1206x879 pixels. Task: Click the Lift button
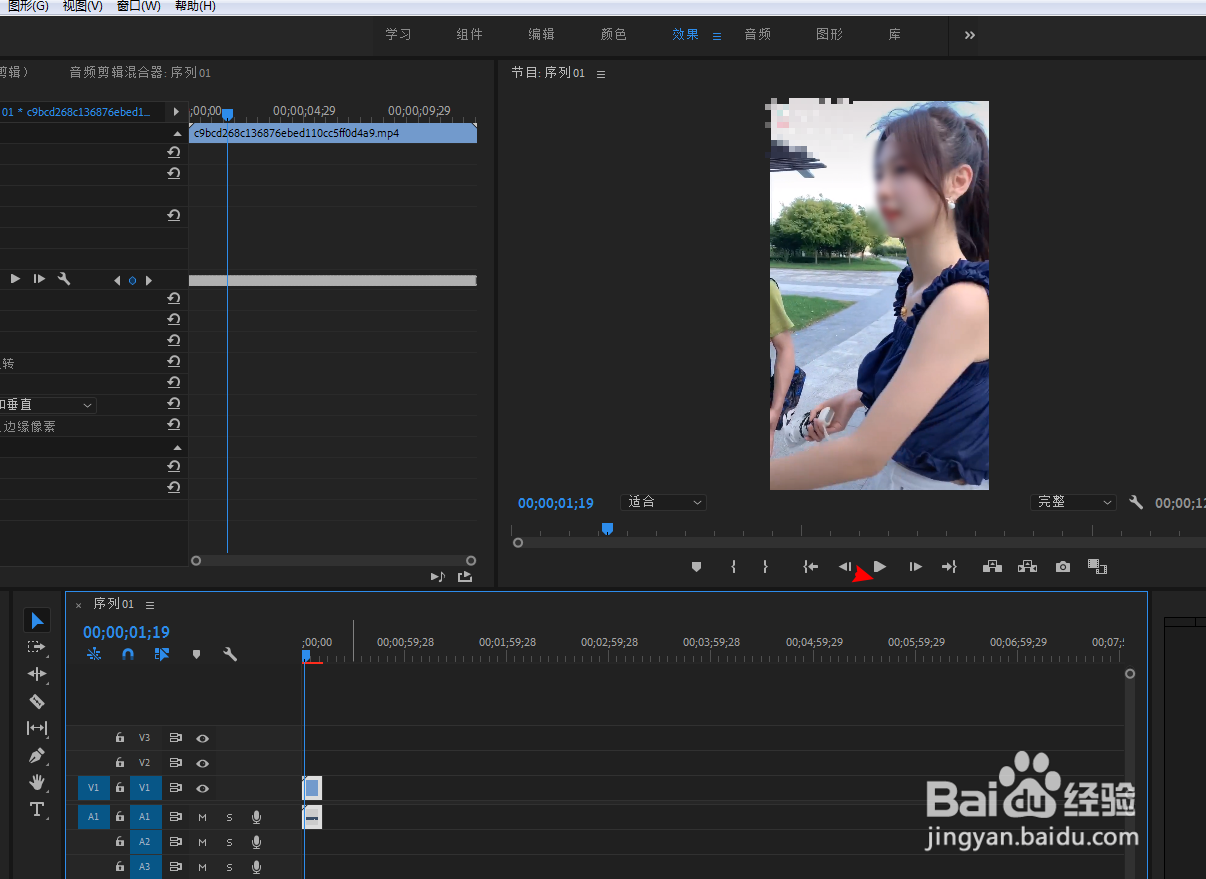pyautogui.click(x=992, y=567)
